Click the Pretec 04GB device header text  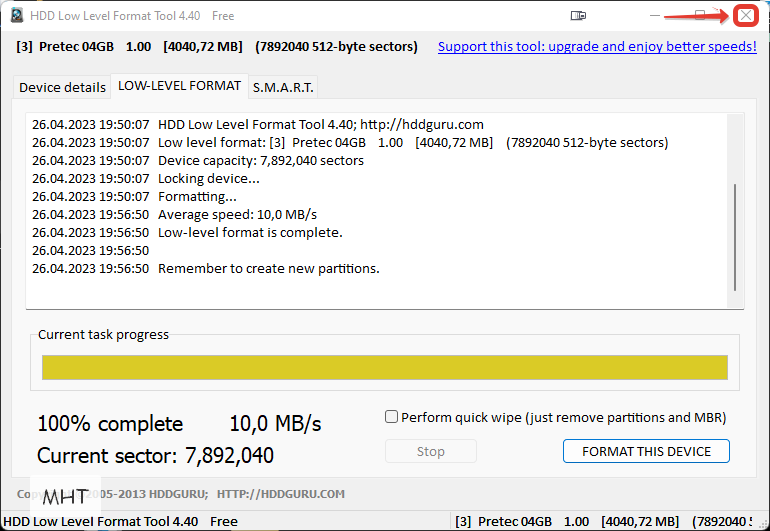217,47
